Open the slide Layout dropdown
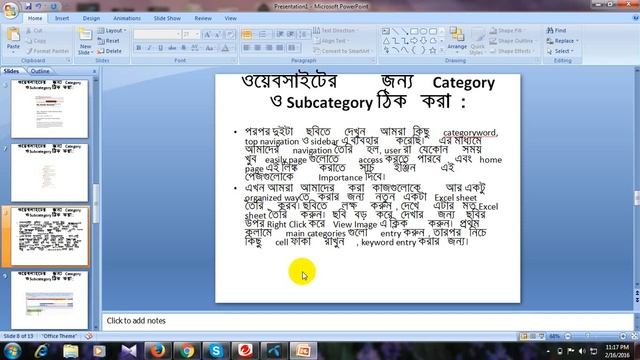 click(x=111, y=31)
